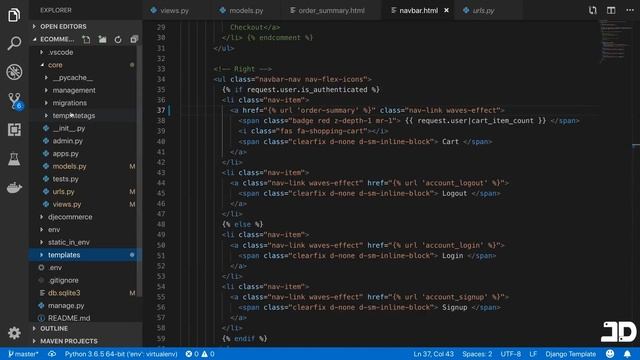This screenshot has height=360, width=640.
Task: Open db.sqlite3 in the file tree
Action: point(64,293)
